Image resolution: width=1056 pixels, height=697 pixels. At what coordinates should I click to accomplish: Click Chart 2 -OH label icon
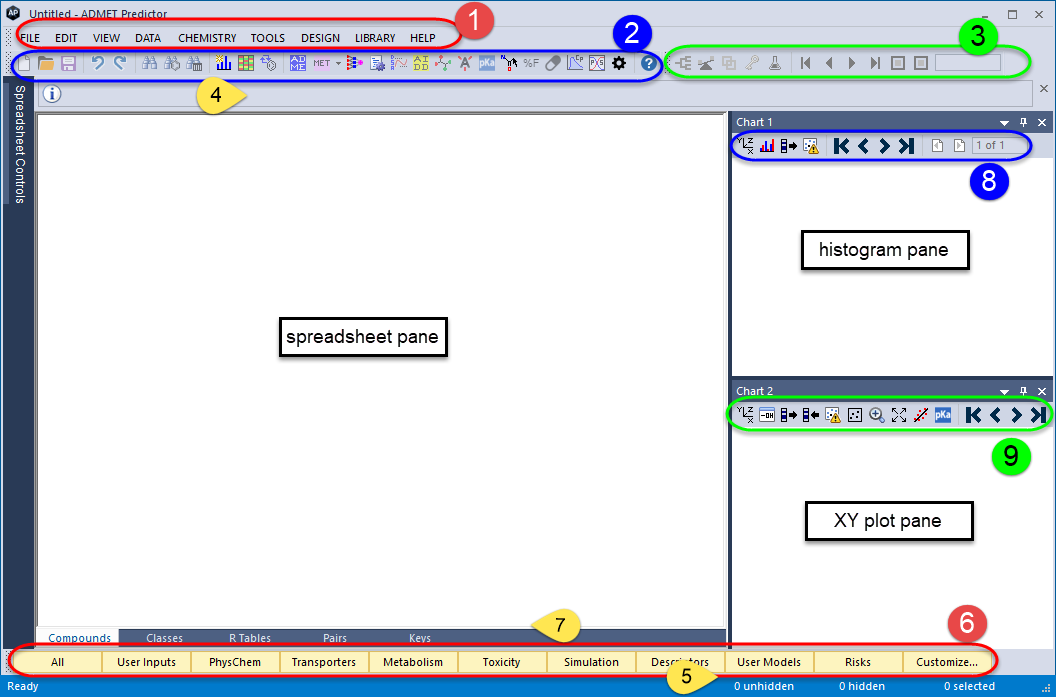pyautogui.click(x=767, y=415)
